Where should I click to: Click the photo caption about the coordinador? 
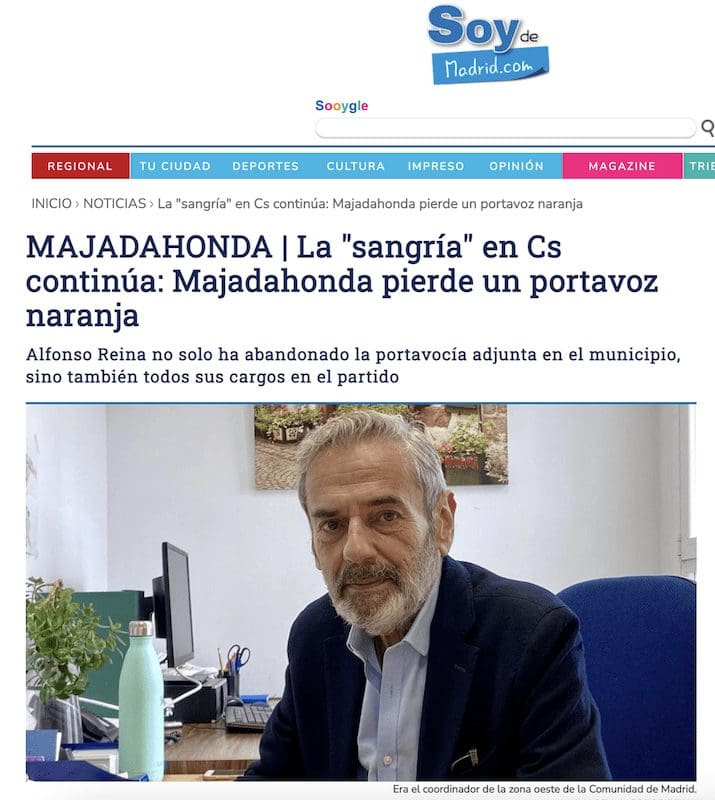(545, 789)
